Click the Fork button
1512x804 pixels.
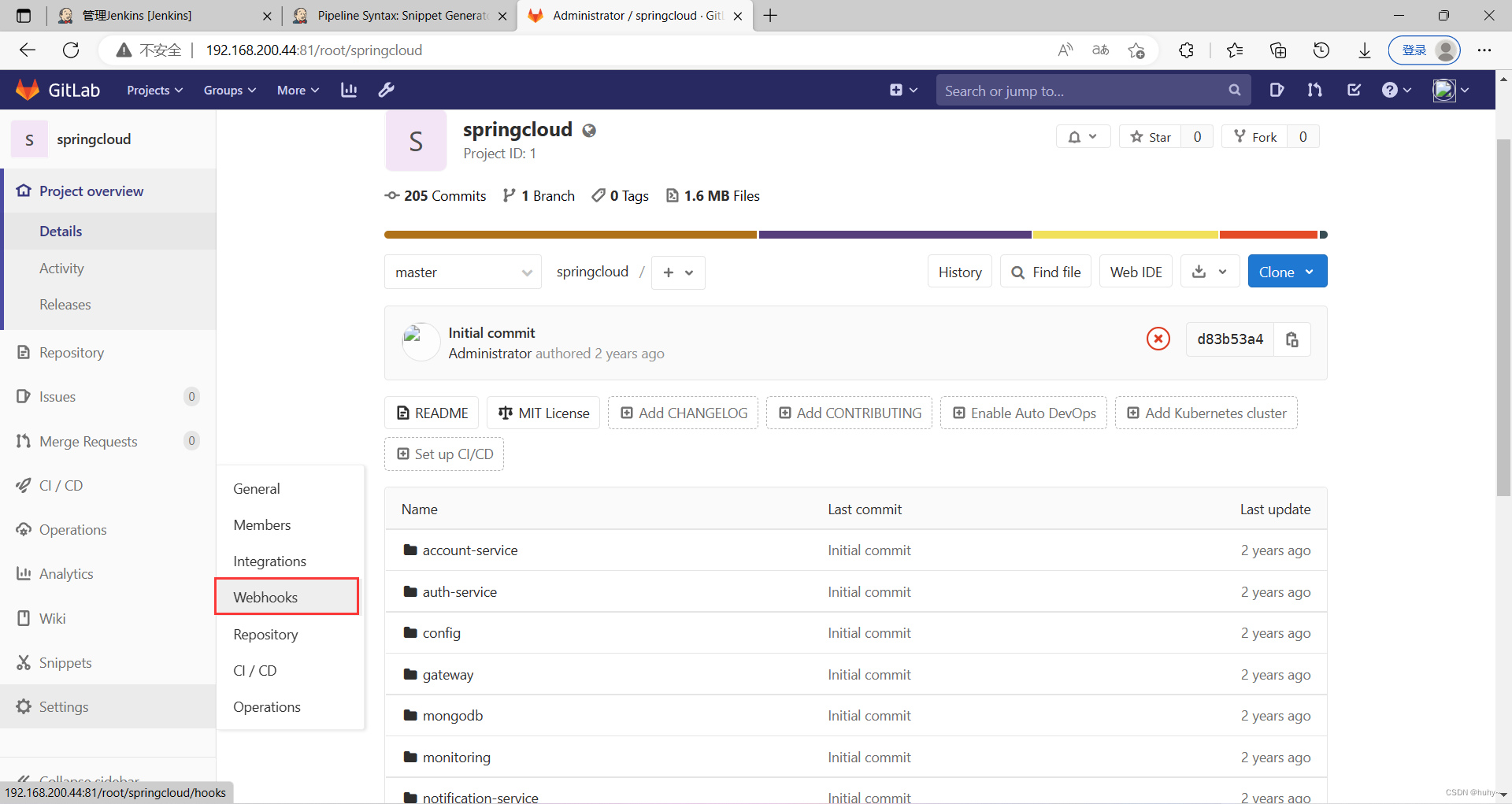[x=1255, y=136]
